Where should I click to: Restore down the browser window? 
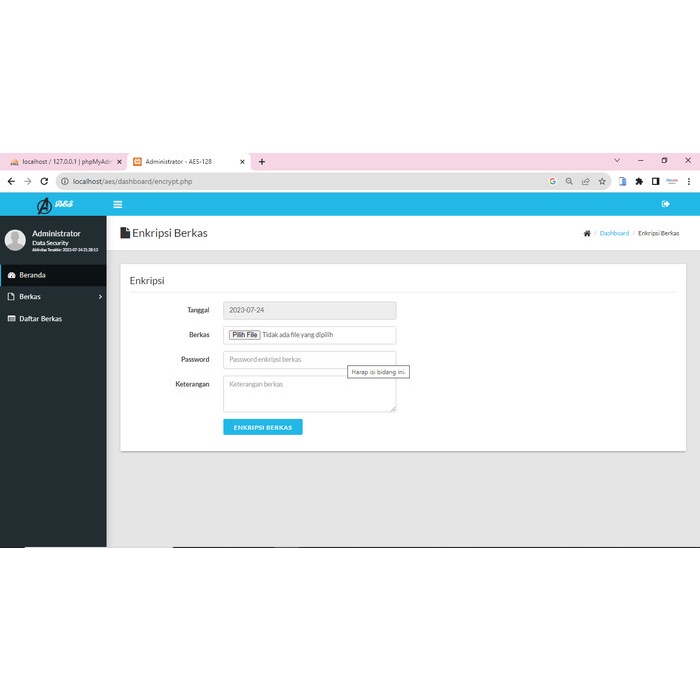click(664, 160)
